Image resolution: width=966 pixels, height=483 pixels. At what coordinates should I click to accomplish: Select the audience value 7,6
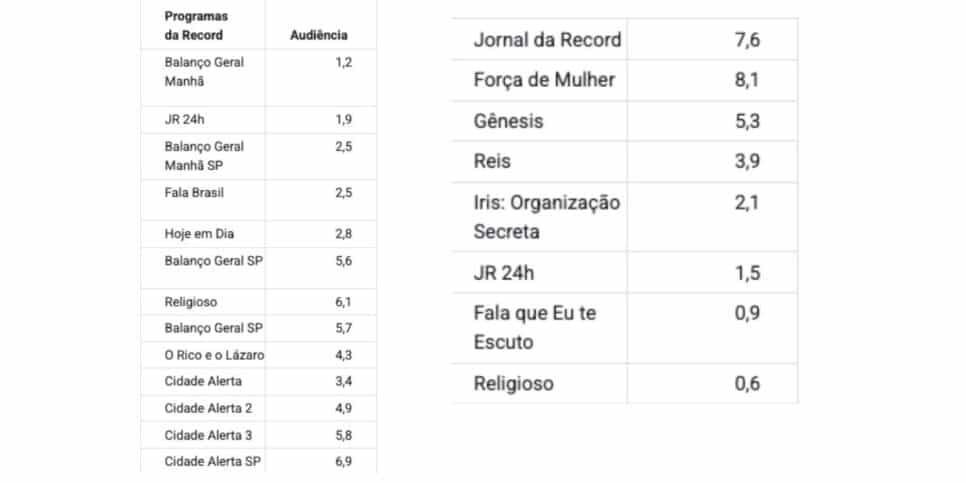[746, 40]
